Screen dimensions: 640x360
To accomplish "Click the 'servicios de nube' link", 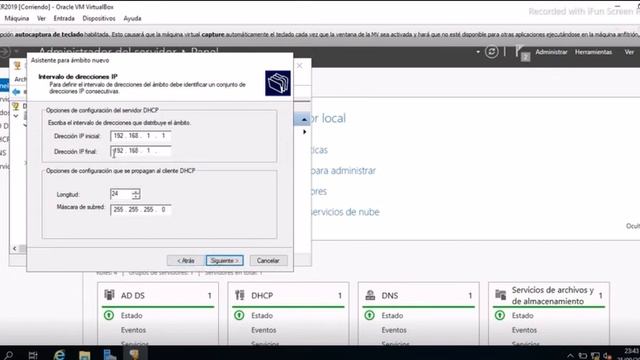I will [x=345, y=212].
